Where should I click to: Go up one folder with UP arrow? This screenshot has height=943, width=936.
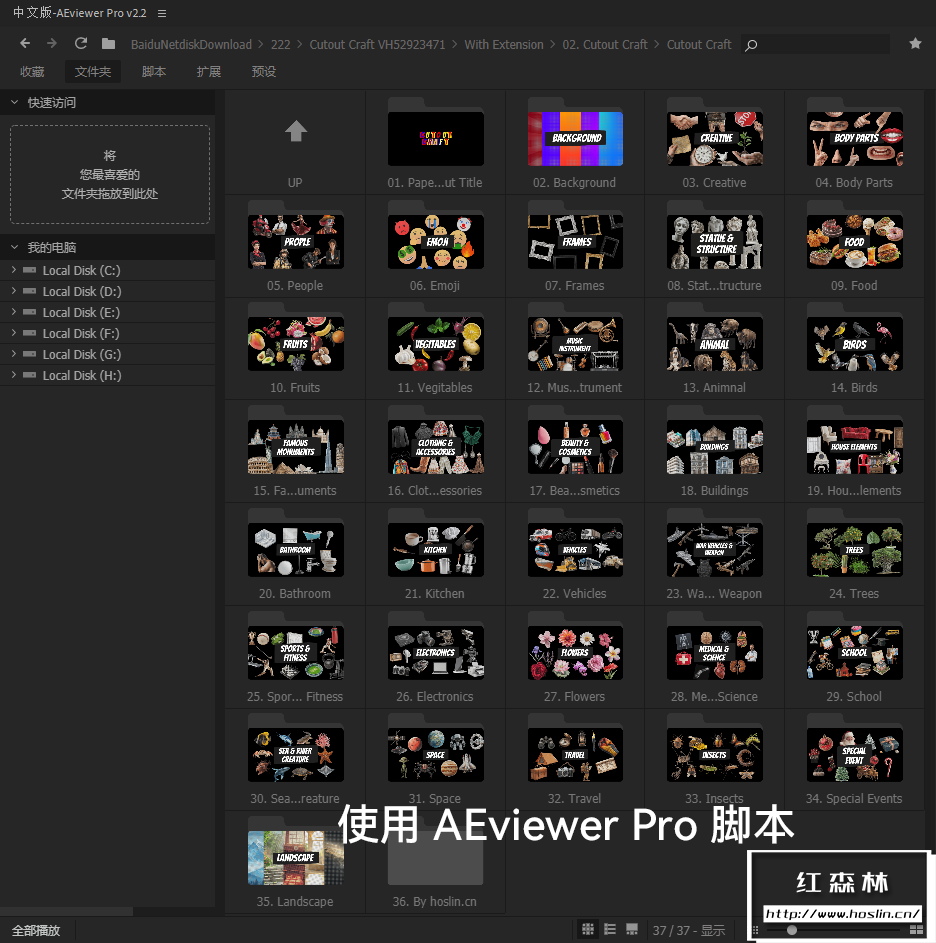click(295, 131)
